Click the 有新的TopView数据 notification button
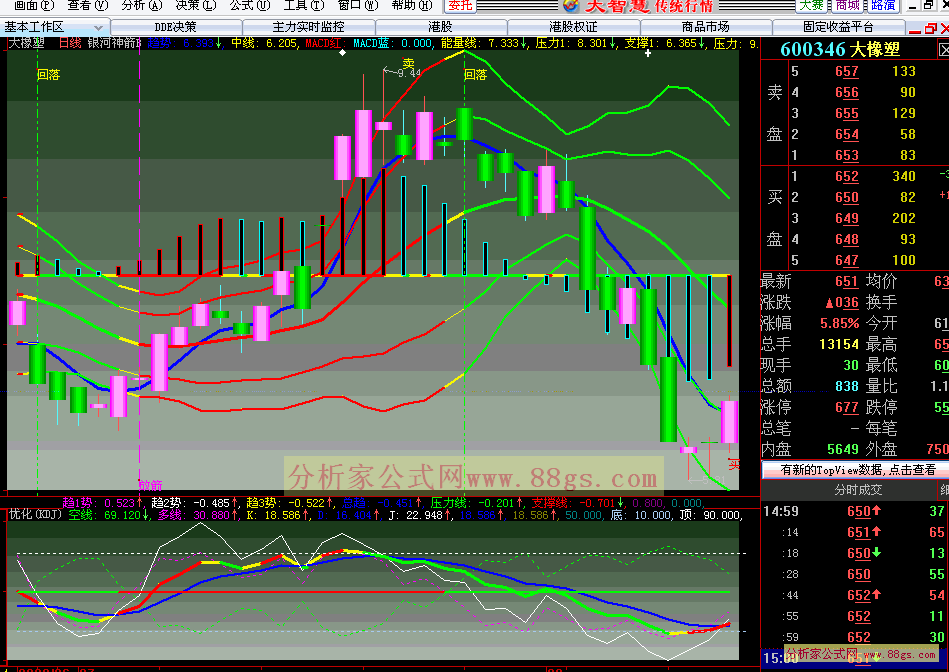949x672 pixels. tap(855, 470)
